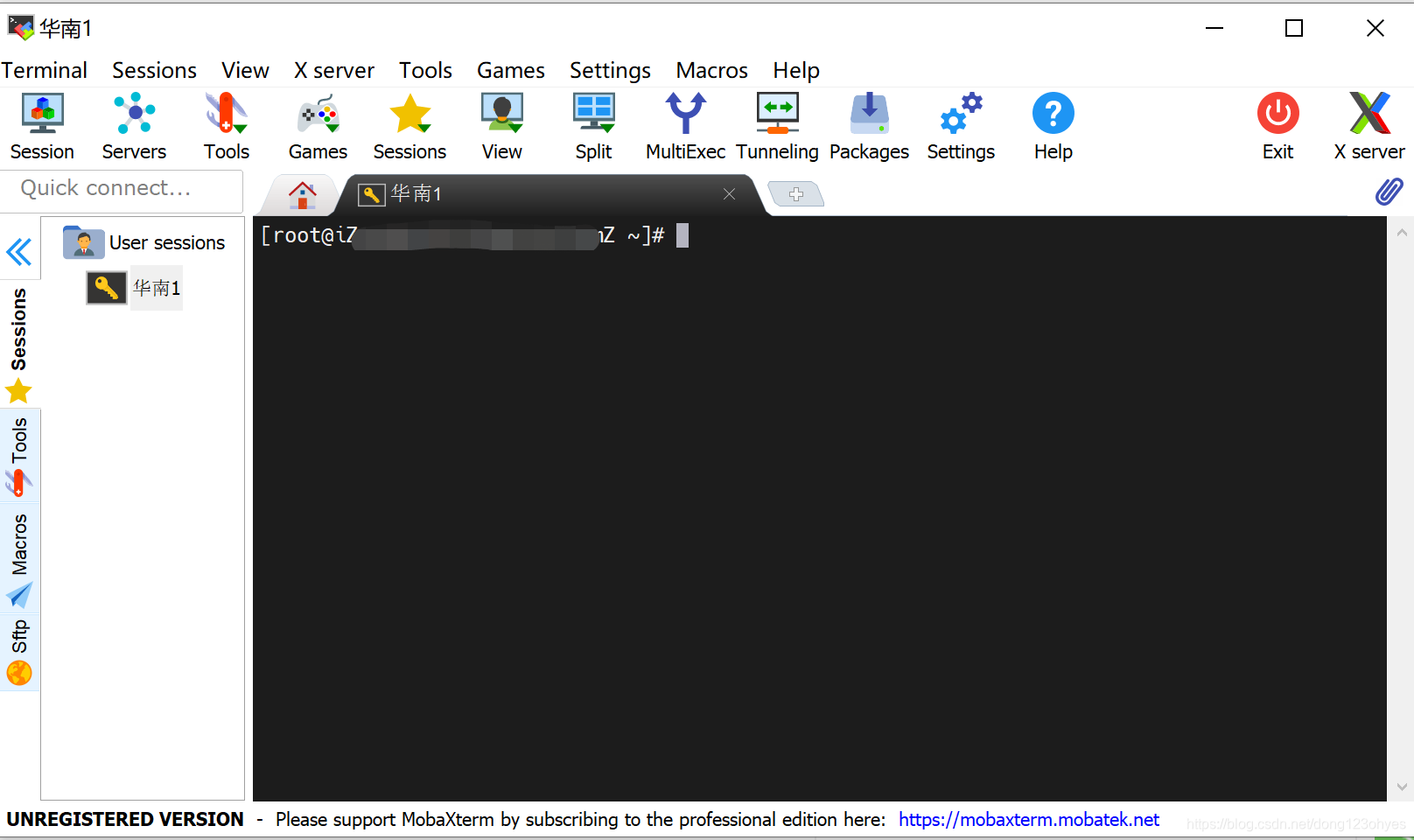This screenshot has height=840, width=1414.
Task: Click the terminal prompt area
Action: [819, 507]
